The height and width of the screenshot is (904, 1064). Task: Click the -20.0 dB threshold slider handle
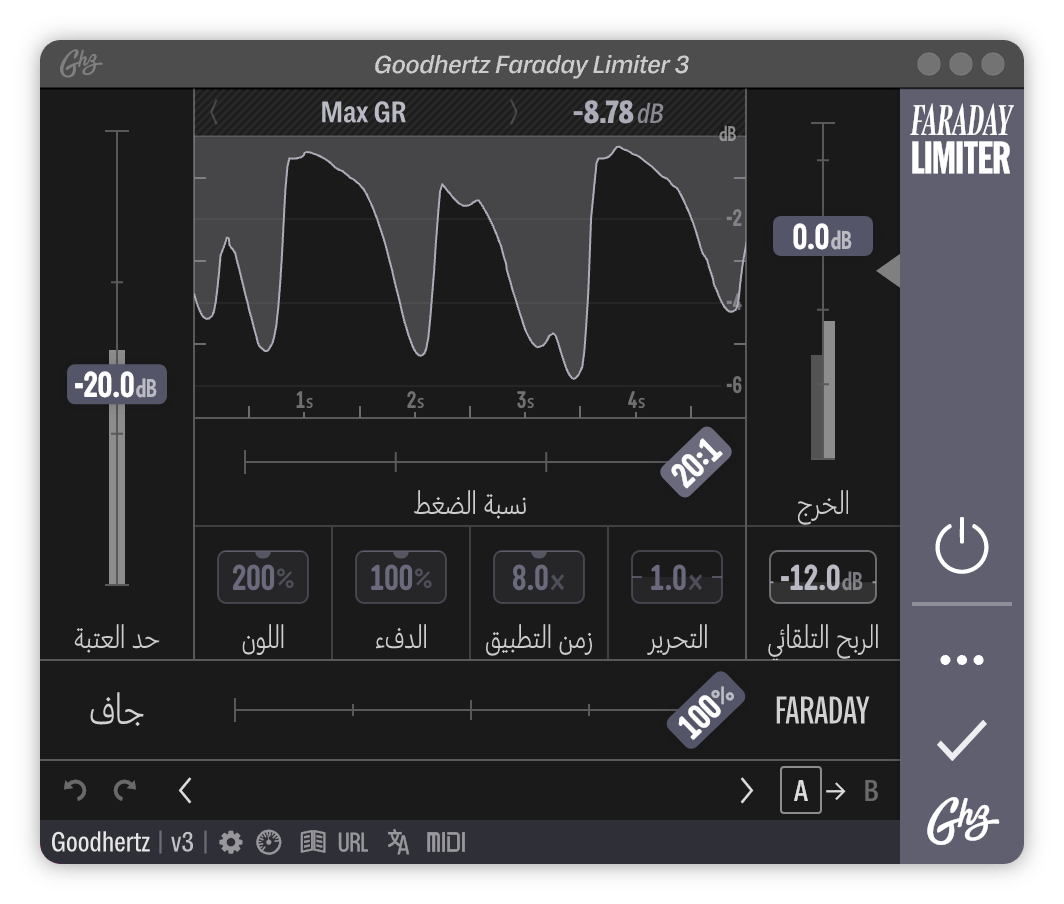tap(117, 385)
